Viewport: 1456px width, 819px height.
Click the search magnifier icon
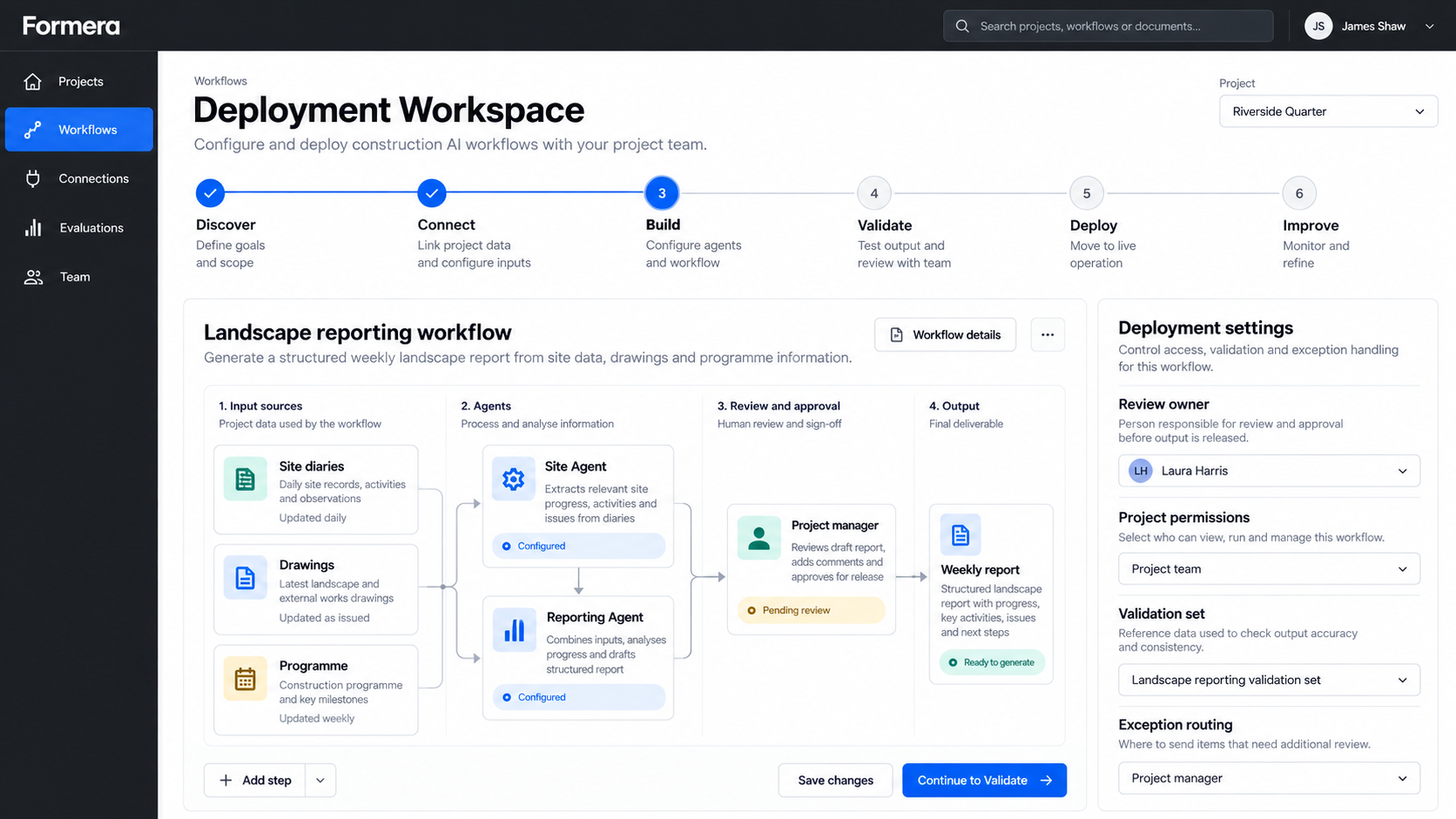tap(962, 26)
